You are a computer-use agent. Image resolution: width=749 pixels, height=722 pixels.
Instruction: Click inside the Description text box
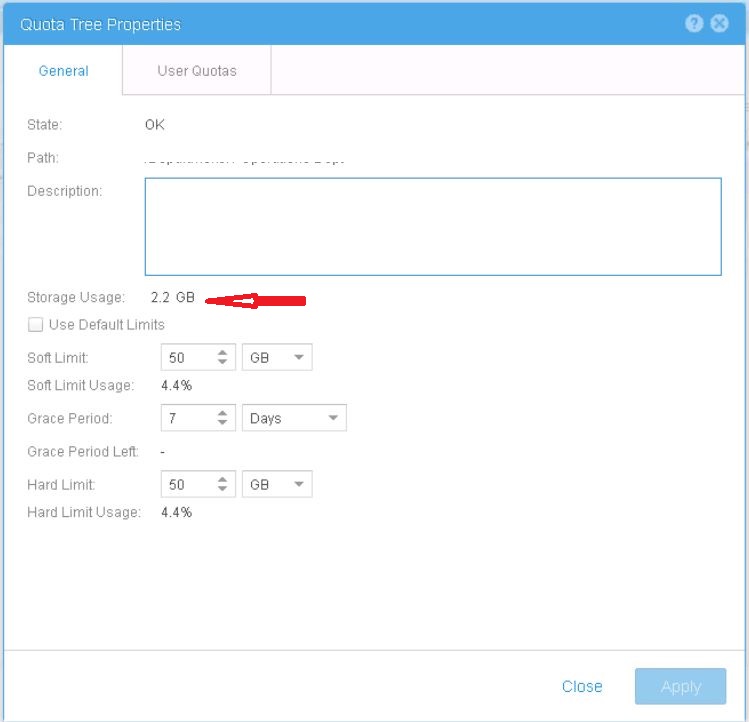click(433, 226)
